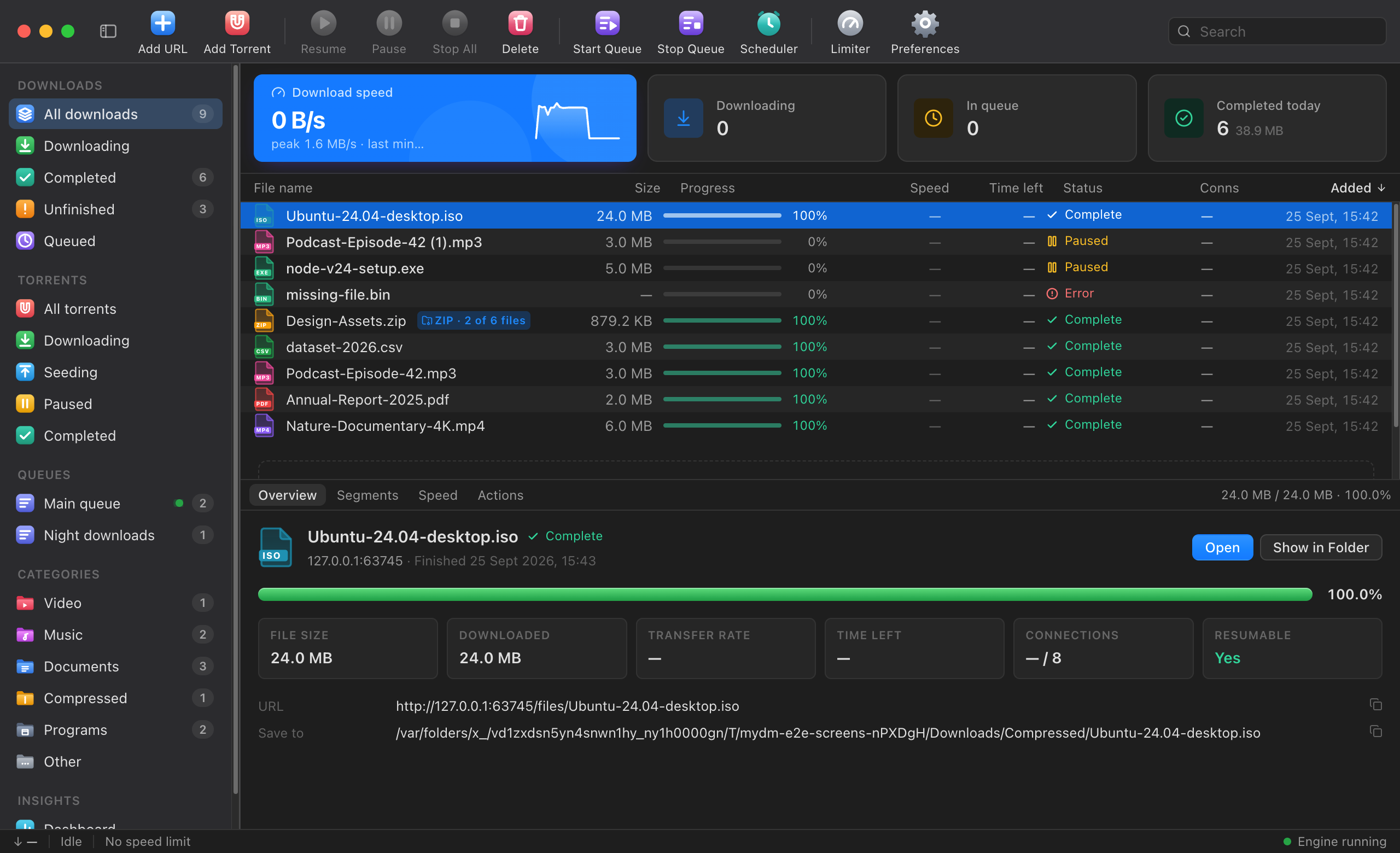Click progress bar of Design-Assets.zip row
This screenshot has width=1400, height=853.
pyautogui.click(x=721, y=321)
